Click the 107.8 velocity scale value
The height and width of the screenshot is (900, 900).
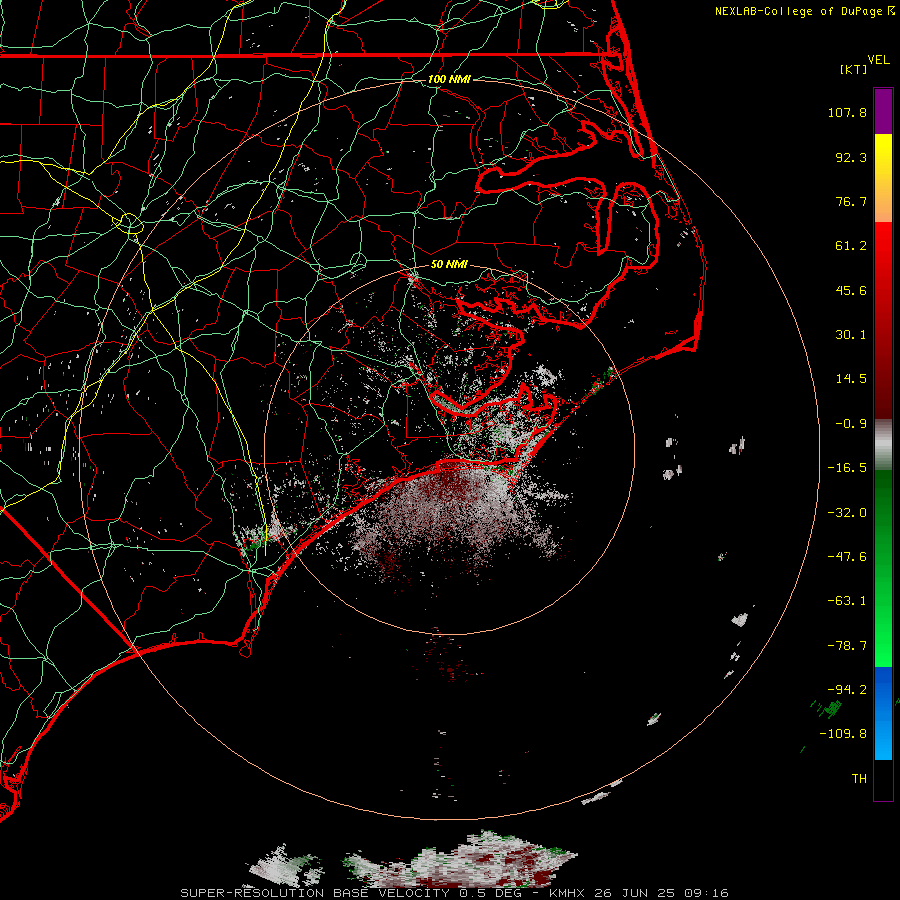pyautogui.click(x=847, y=112)
